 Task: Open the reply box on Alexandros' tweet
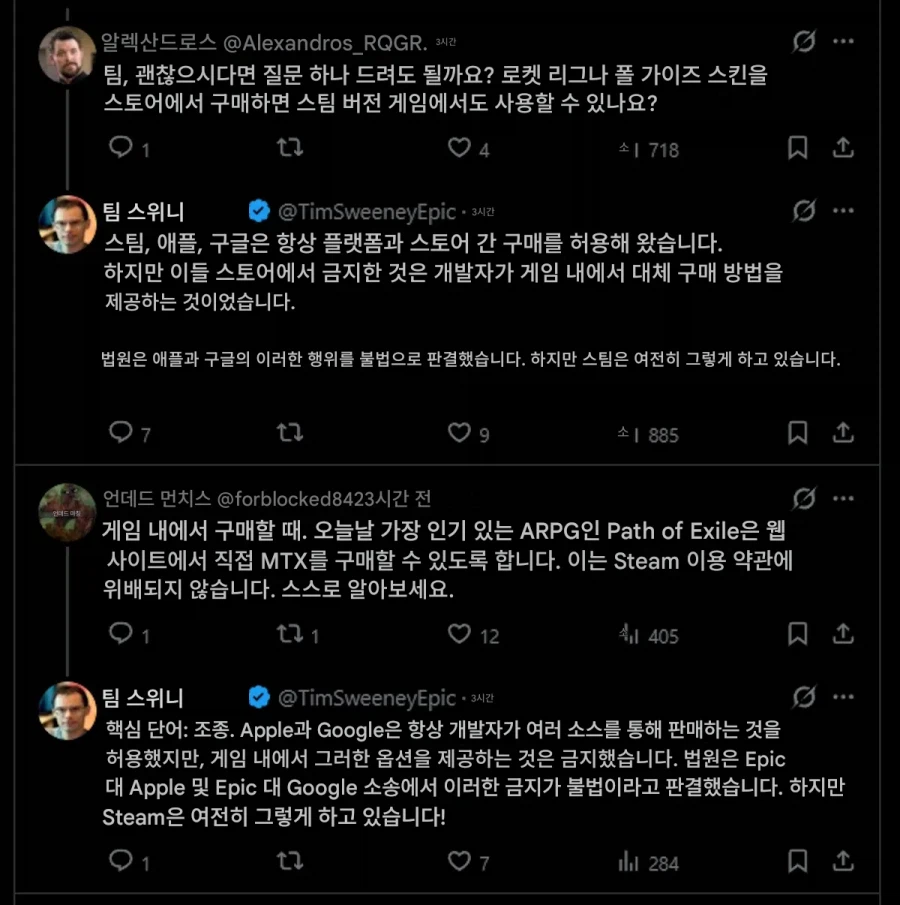click(x=122, y=148)
